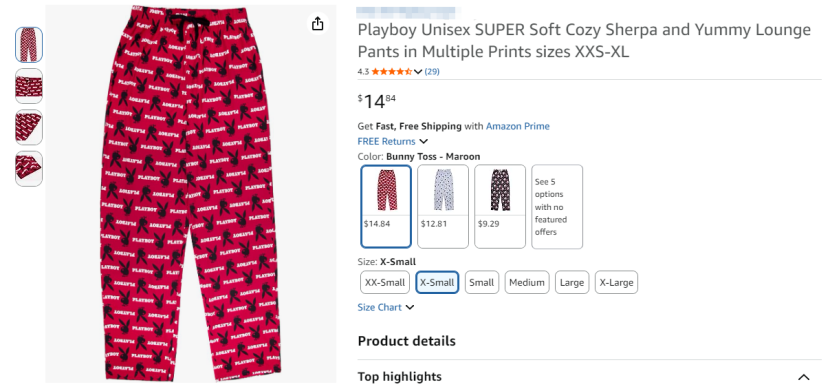
Task: Open the 29 reviews link
Action: coord(432,72)
